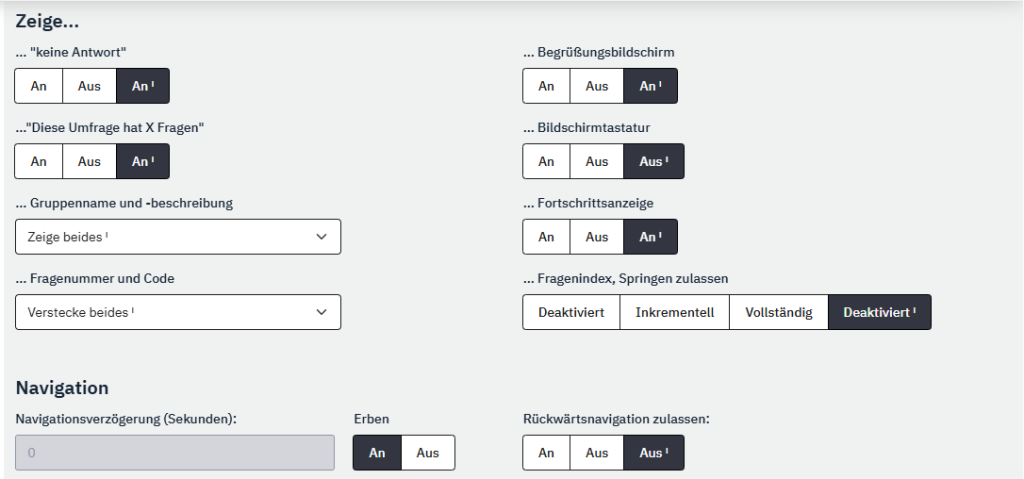Click chevron arrow of "Zeige beides" combo box
The width and height of the screenshot is (1024, 479).
click(x=321, y=237)
